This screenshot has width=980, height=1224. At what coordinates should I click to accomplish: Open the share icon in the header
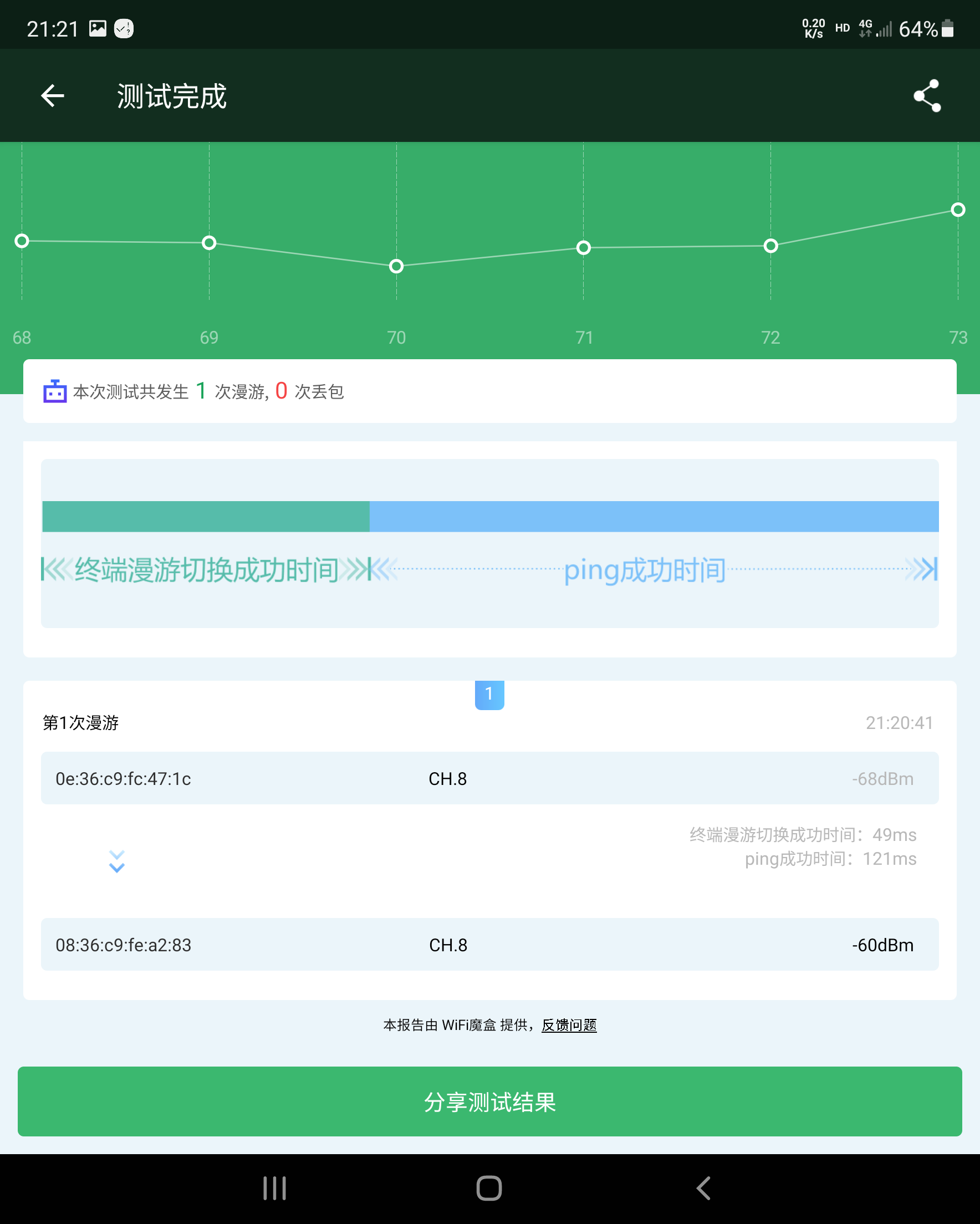(927, 95)
